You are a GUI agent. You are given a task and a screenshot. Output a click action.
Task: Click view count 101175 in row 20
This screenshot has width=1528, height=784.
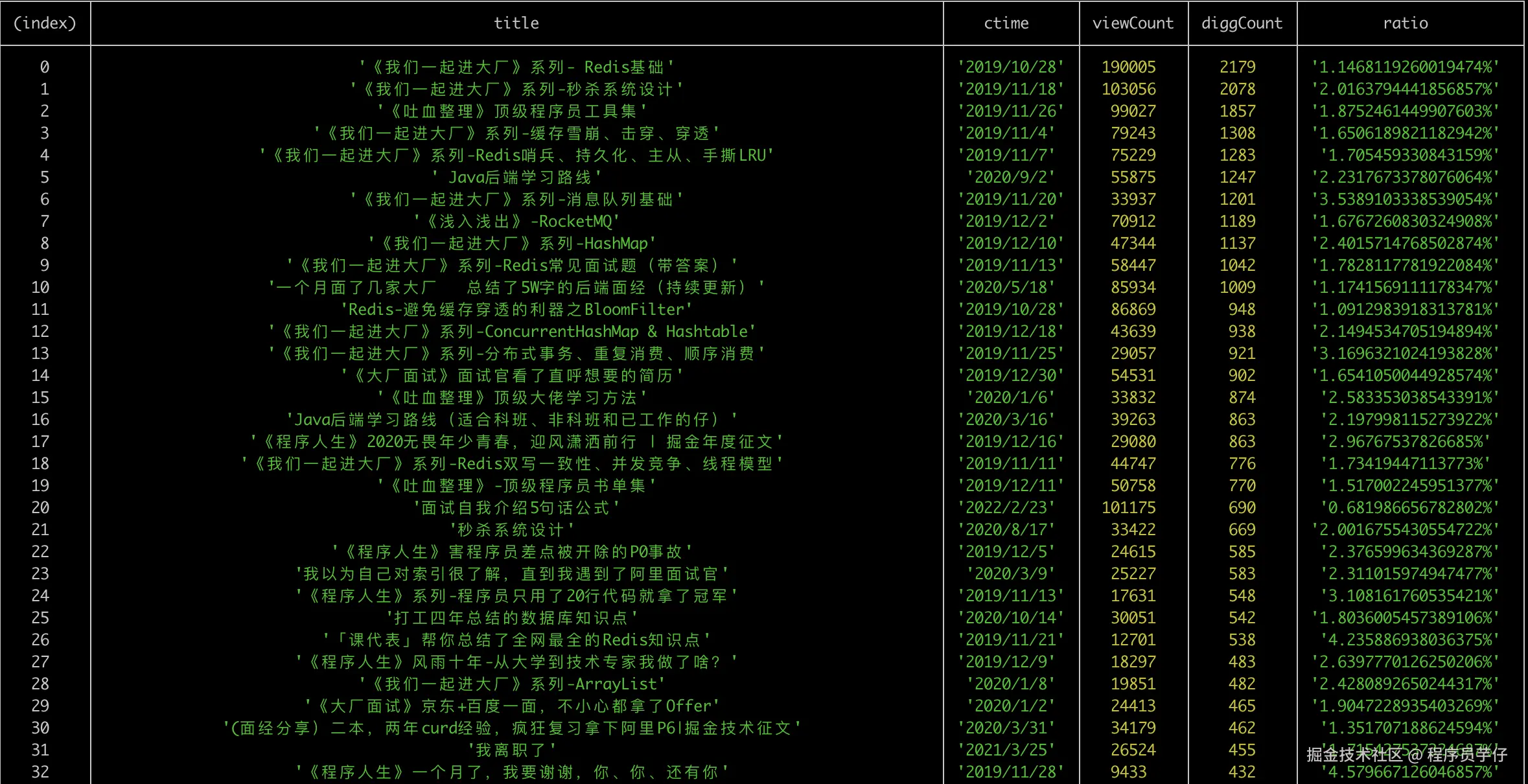click(x=1128, y=508)
